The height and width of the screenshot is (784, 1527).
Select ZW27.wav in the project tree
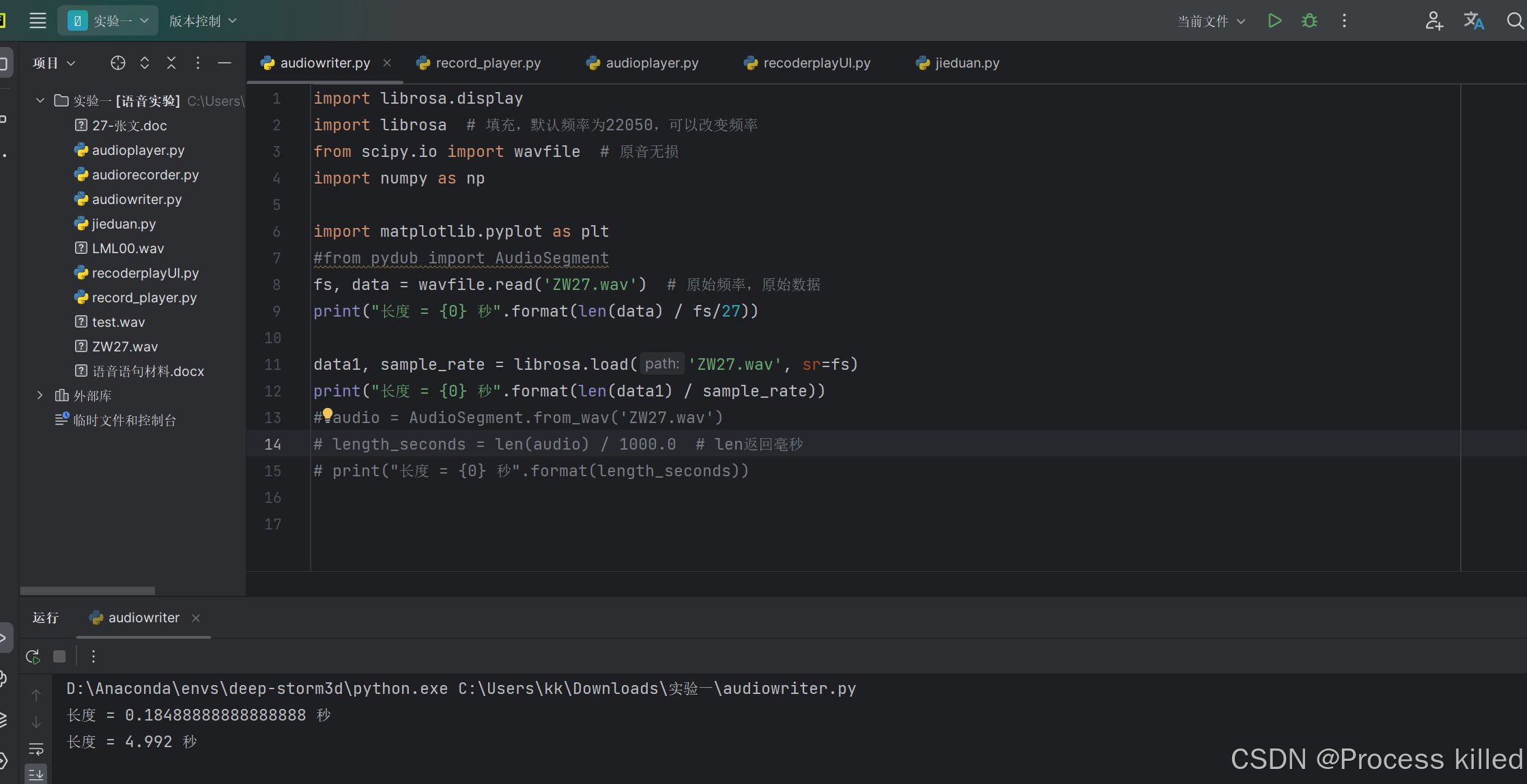[x=125, y=346]
